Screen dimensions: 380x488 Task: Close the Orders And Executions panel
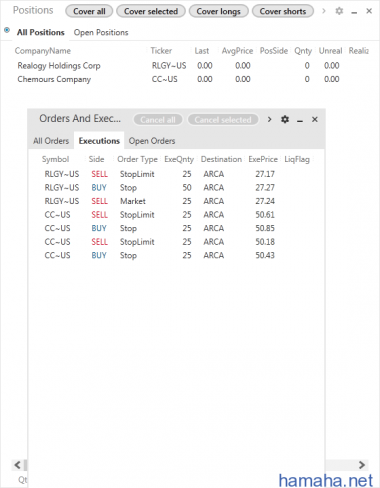(x=315, y=119)
